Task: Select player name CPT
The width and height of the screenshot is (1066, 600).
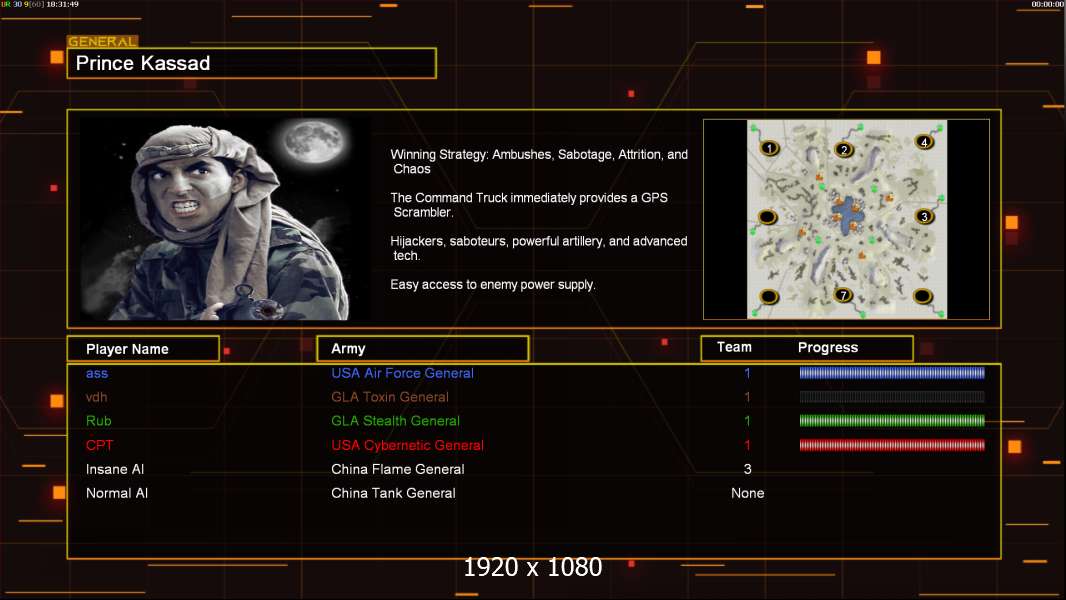Action: pyautogui.click(x=99, y=445)
